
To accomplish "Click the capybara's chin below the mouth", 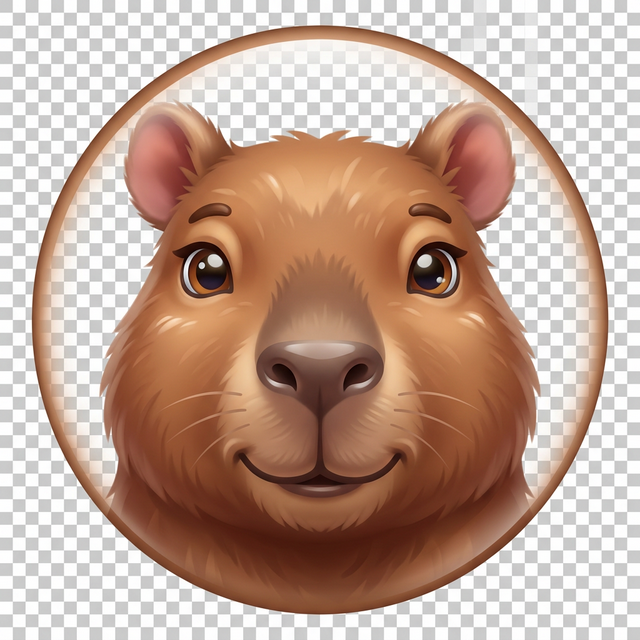I will [320, 515].
